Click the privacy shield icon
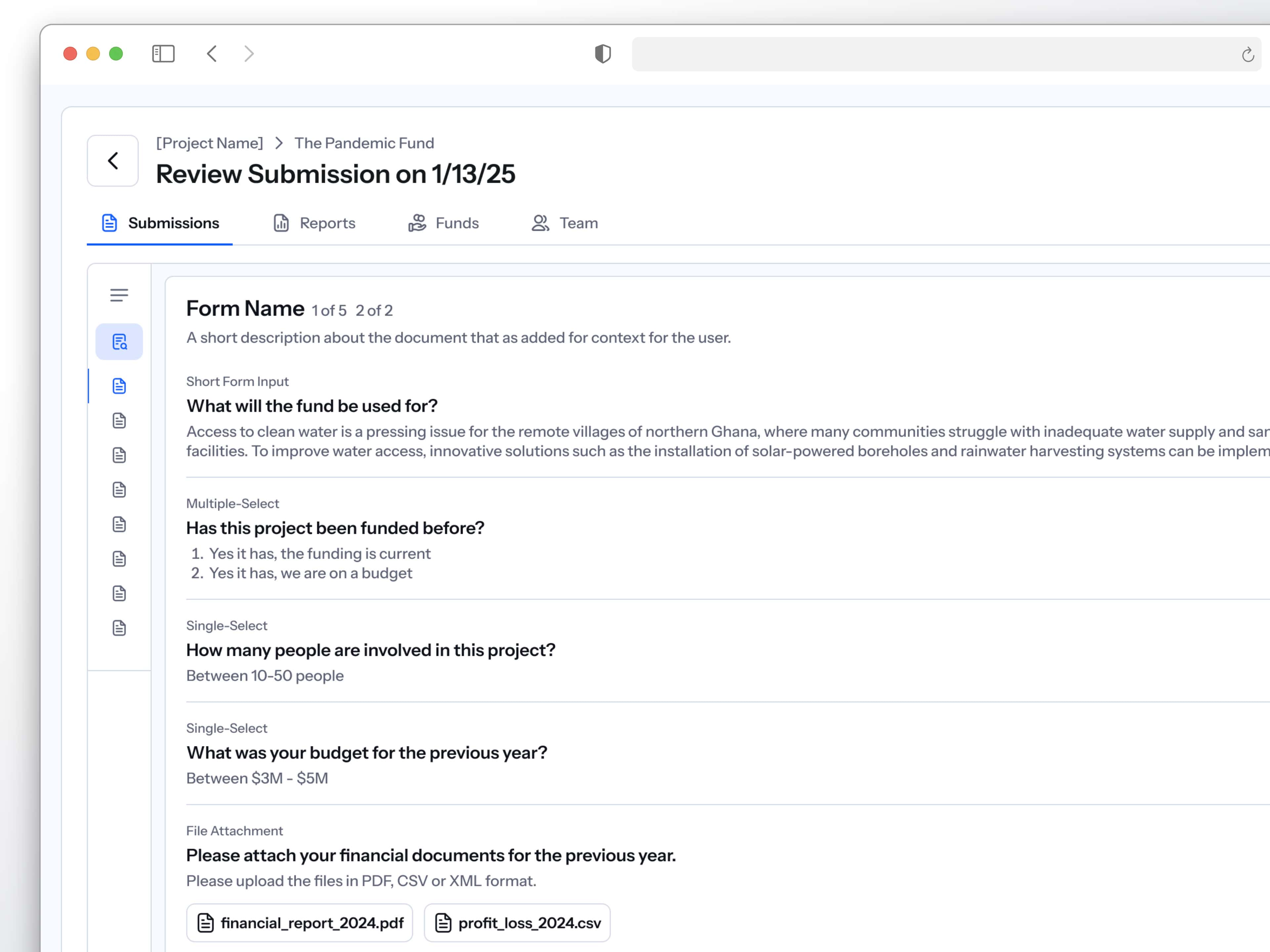The image size is (1270, 952). point(602,54)
